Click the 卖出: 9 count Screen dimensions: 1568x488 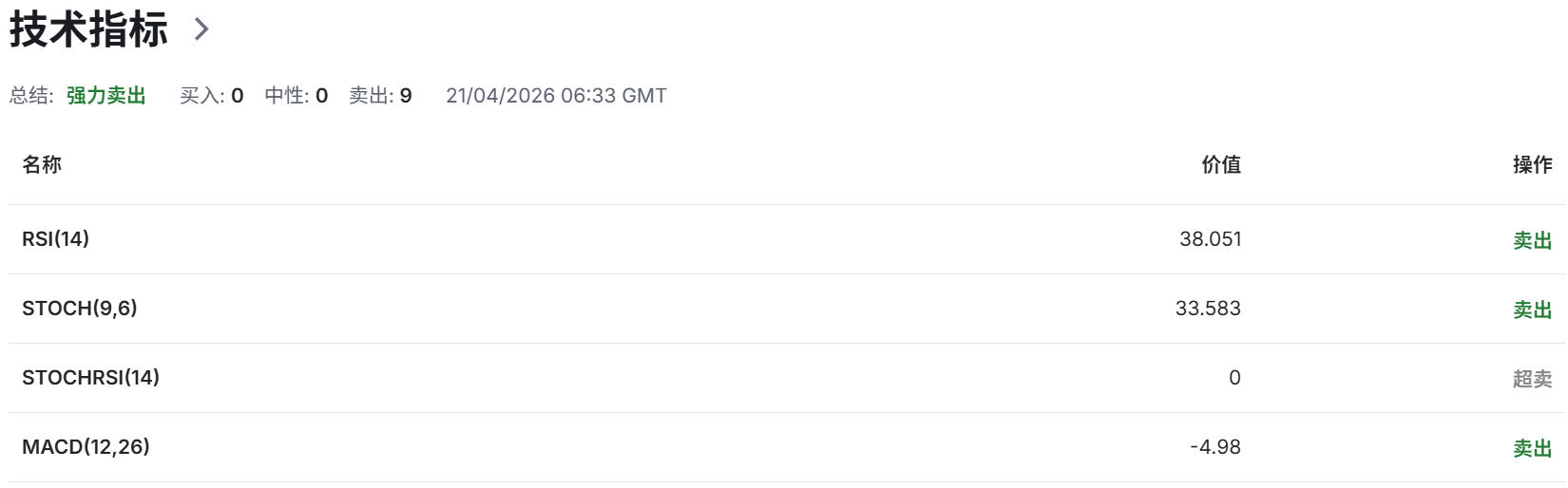point(380,96)
